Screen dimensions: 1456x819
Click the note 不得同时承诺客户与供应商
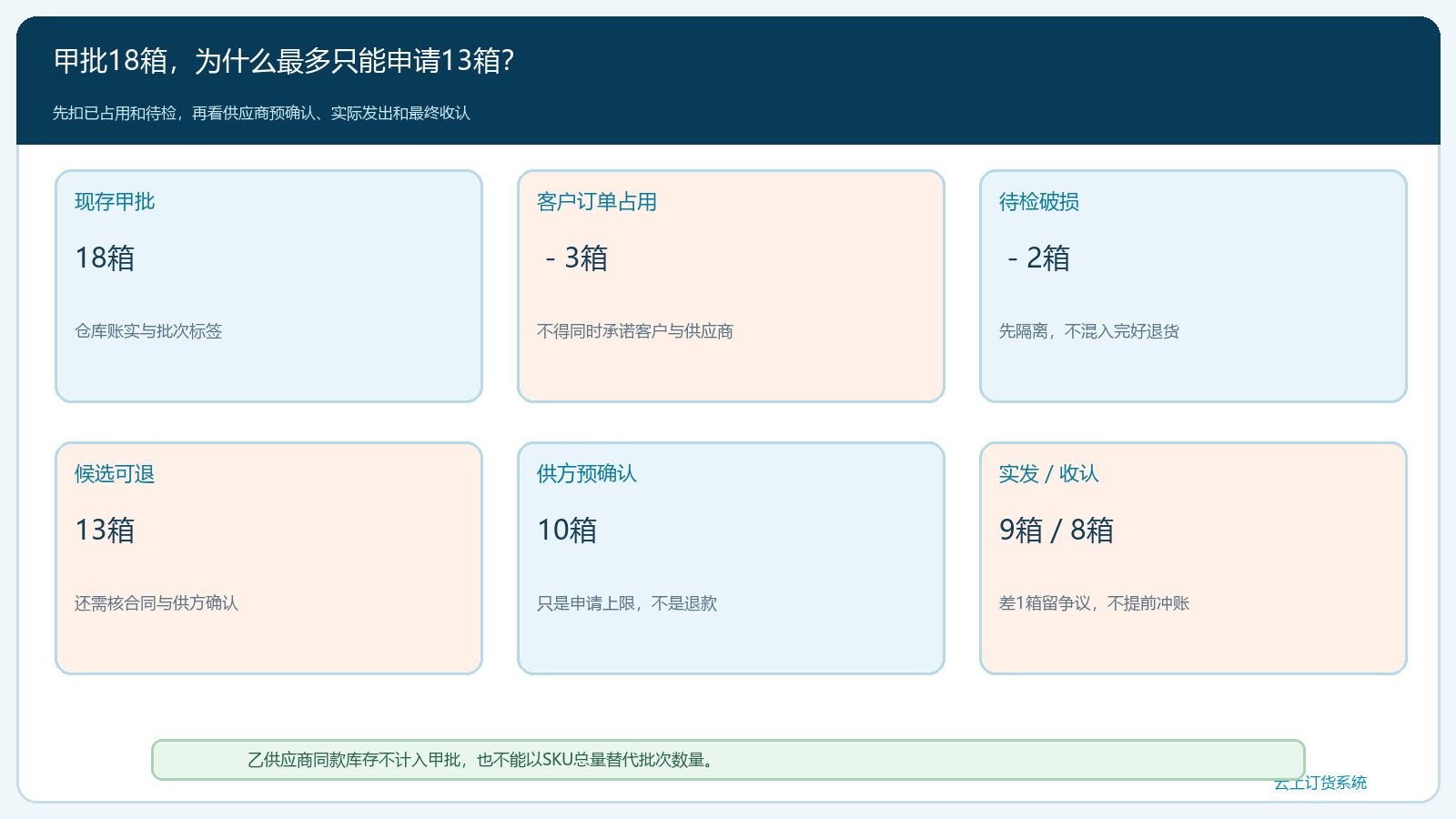pos(635,331)
